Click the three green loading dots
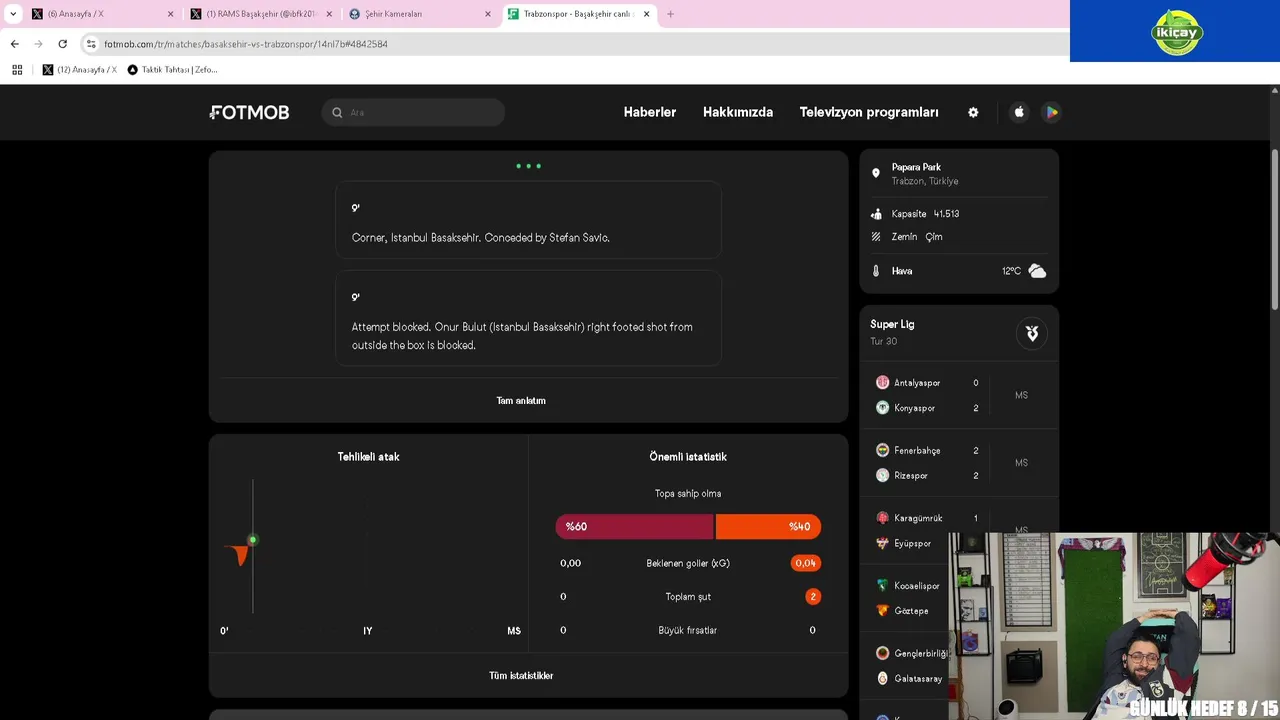Viewport: 1280px width, 720px height. [x=528, y=166]
